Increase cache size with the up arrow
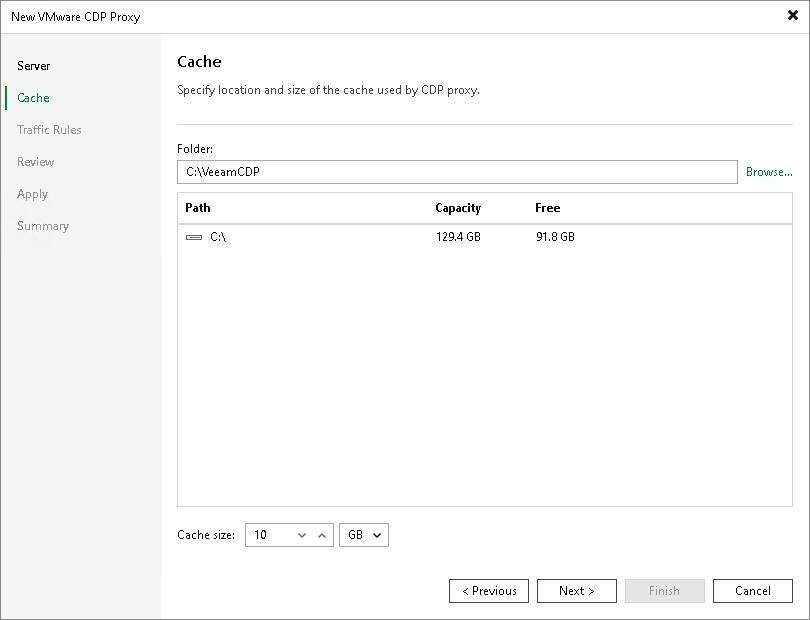This screenshot has width=810, height=620. tap(322, 535)
